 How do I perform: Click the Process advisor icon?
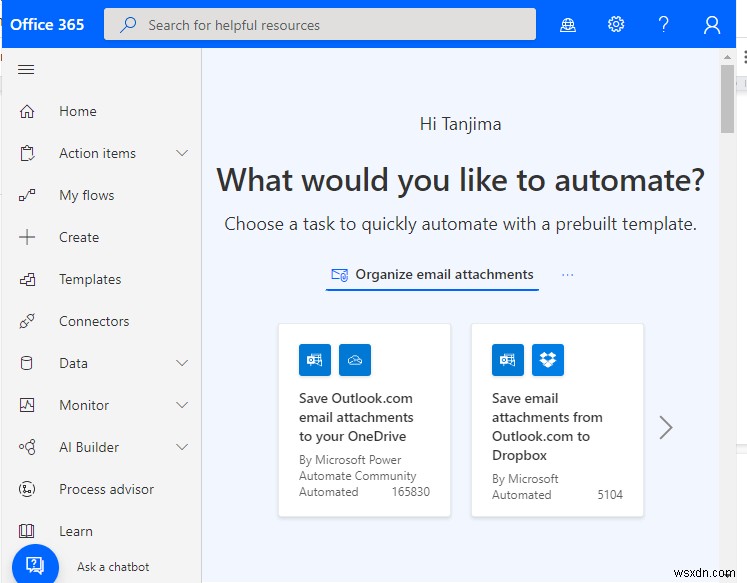(x=27, y=489)
